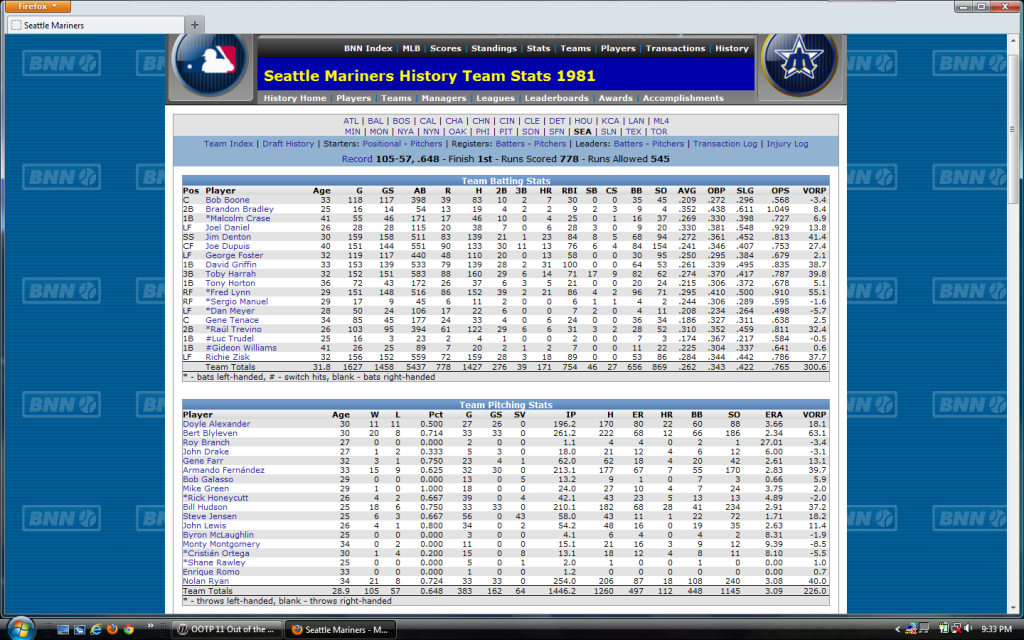Show hidden tray icons with the arrow
1024x640 pixels.
coord(897,629)
